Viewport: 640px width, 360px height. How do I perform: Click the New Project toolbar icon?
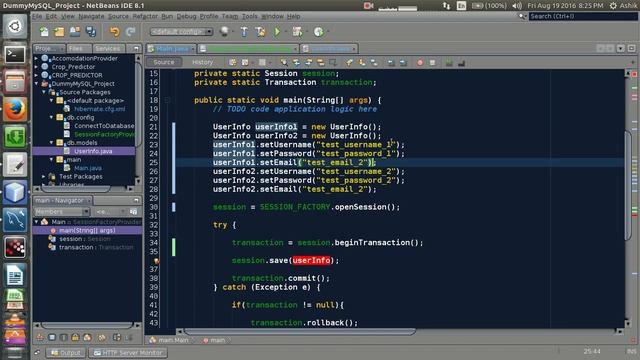tap(60, 31)
